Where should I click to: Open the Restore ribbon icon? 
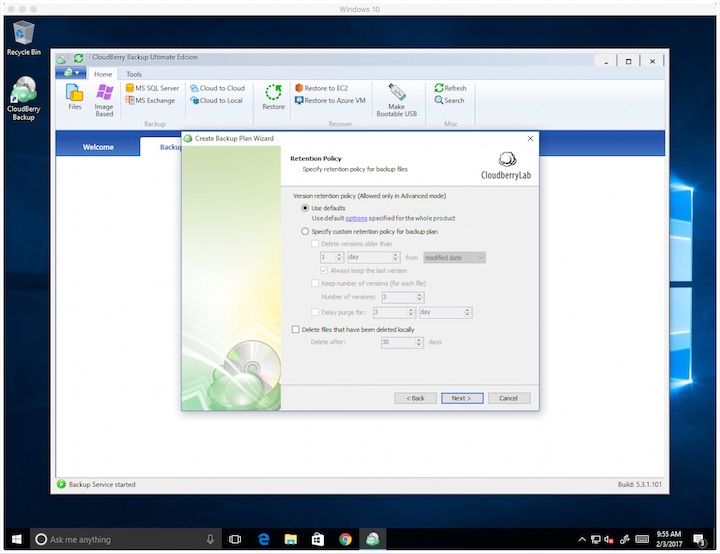(x=274, y=97)
